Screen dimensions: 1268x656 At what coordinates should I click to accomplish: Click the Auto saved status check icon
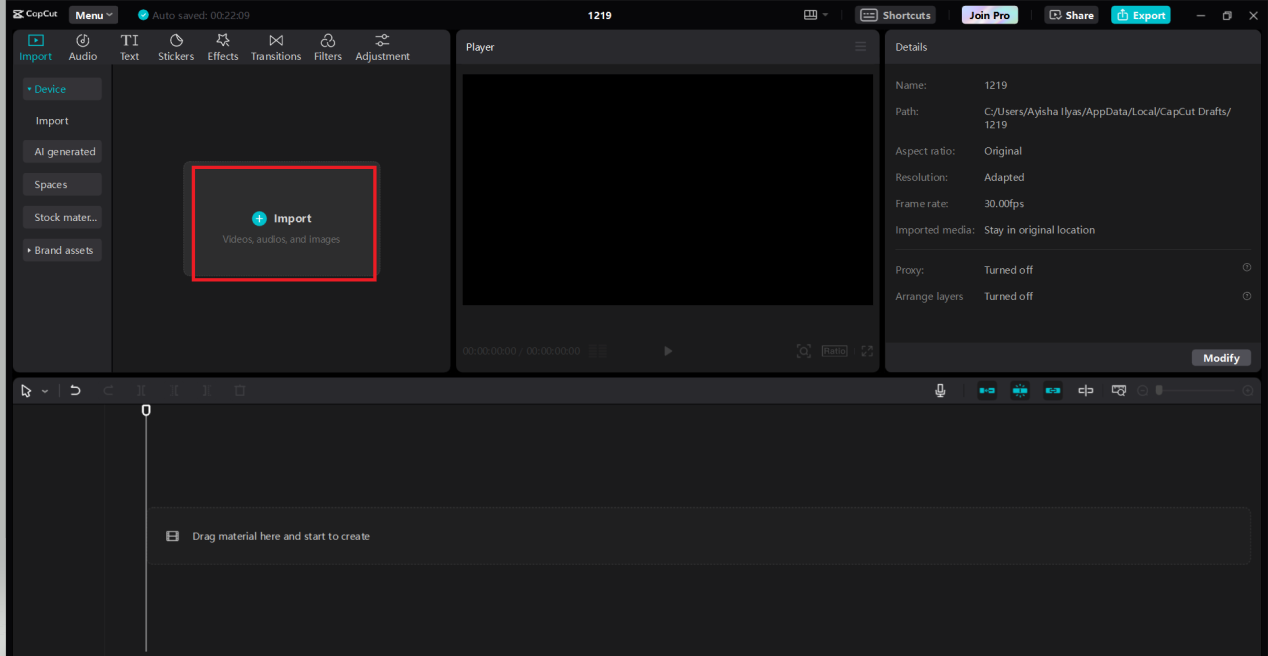(x=143, y=15)
